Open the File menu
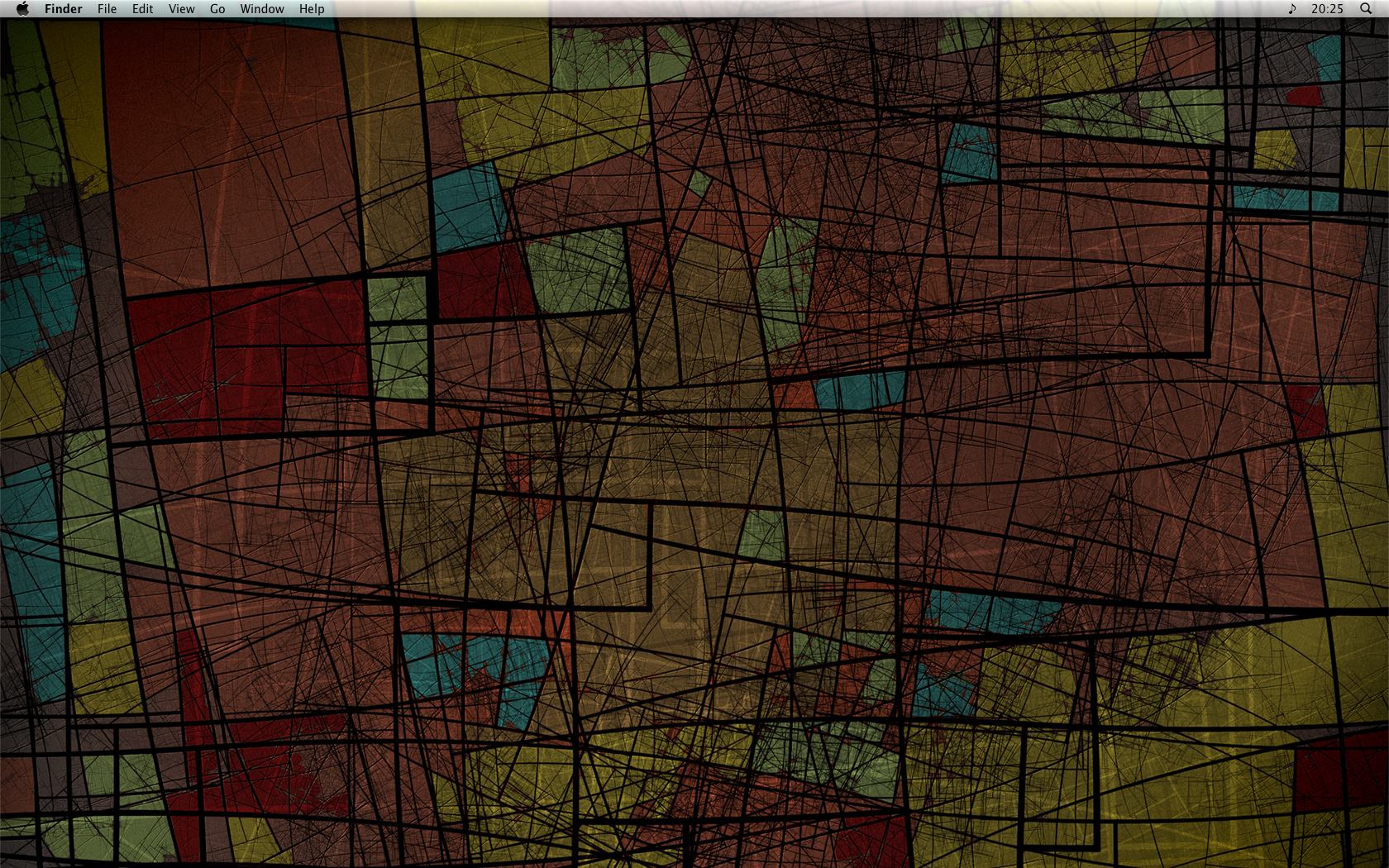 pyautogui.click(x=107, y=8)
